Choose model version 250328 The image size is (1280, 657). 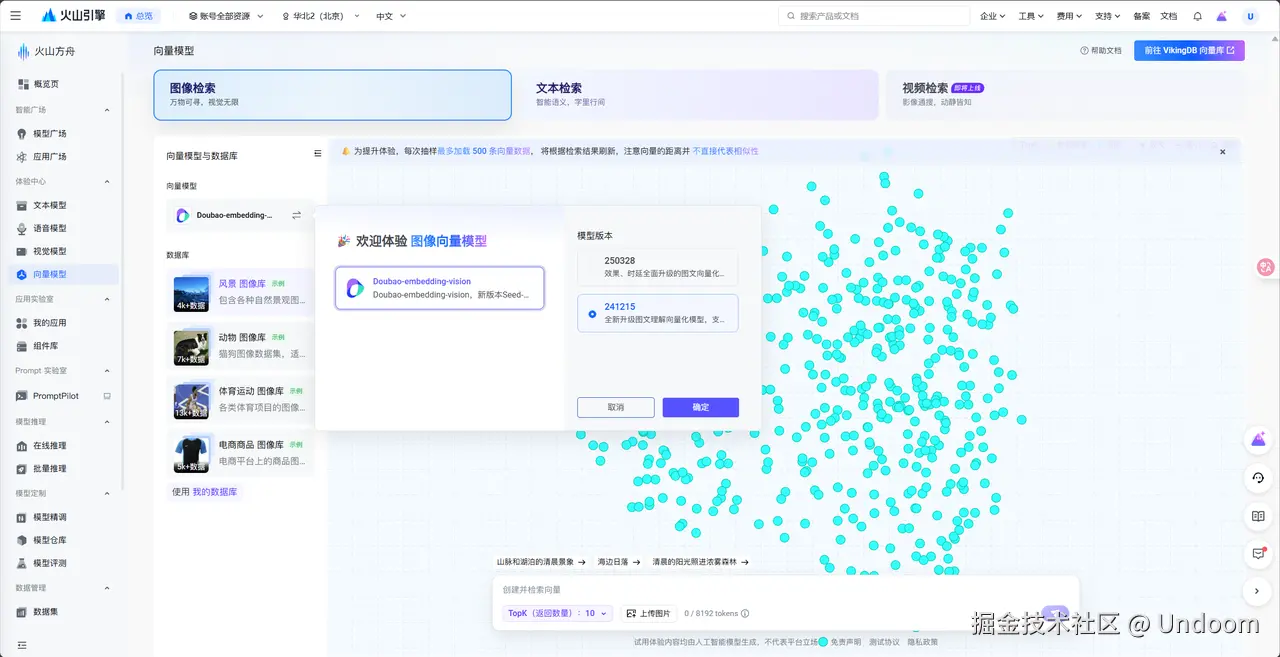click(658, 266)
